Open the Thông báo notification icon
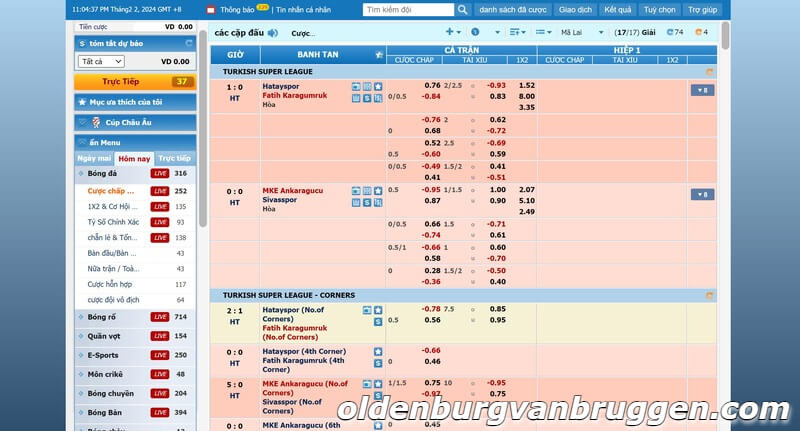This screenshot has width=800, height=431. pyautogui.click(x=211, y=10)
